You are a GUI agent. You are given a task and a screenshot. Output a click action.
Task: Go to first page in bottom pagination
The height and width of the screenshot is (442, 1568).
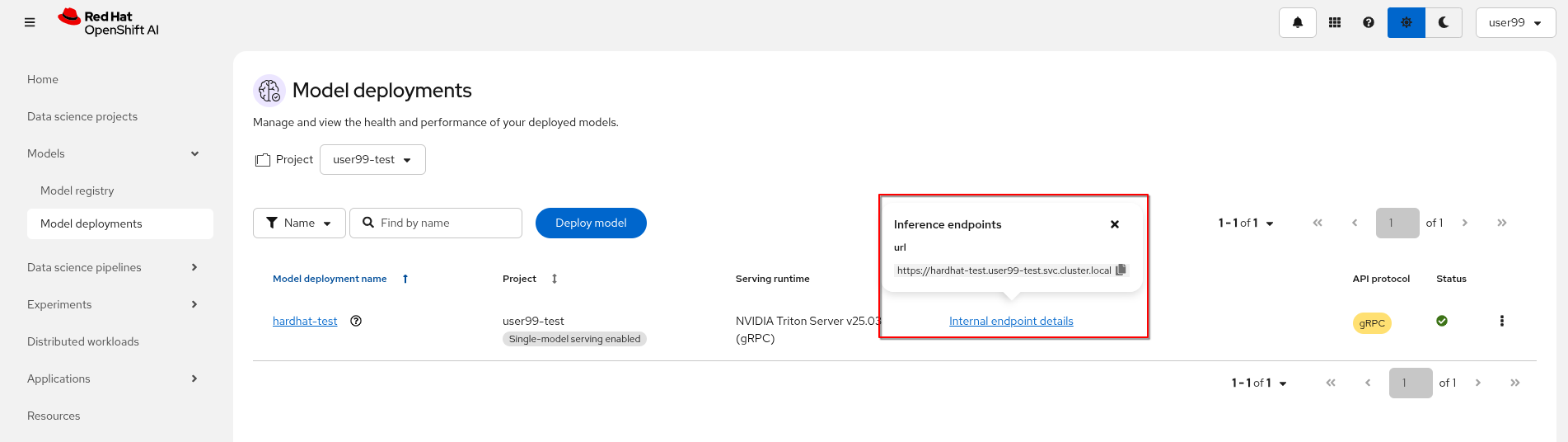pyautogui.click(x=1331, y=383)
